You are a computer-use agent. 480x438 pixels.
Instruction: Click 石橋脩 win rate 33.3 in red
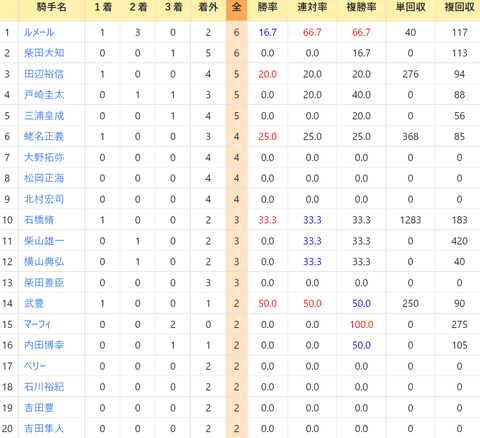click(268, 220)
